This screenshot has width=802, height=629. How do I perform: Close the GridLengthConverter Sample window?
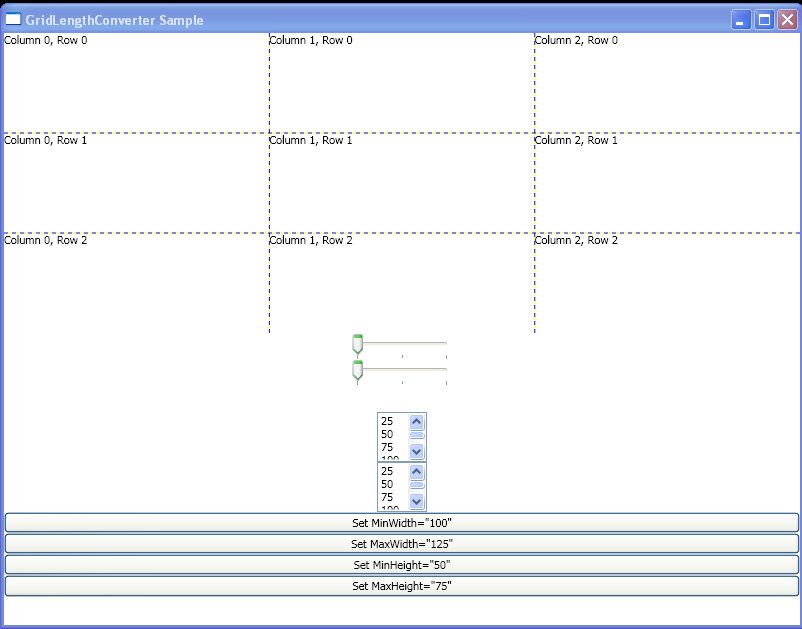(x=788, y=20)
